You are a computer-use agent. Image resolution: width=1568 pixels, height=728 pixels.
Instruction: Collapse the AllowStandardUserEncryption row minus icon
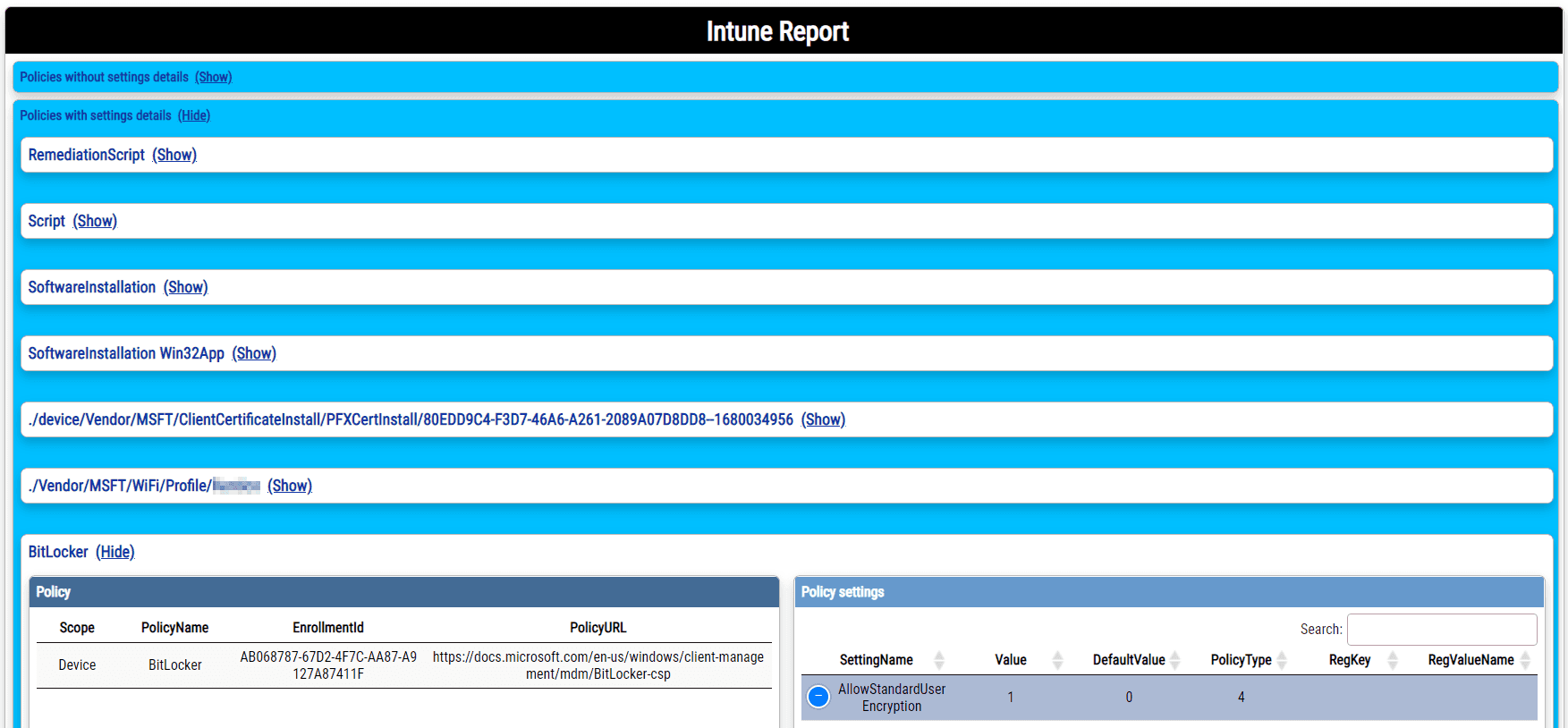[818, 697]
